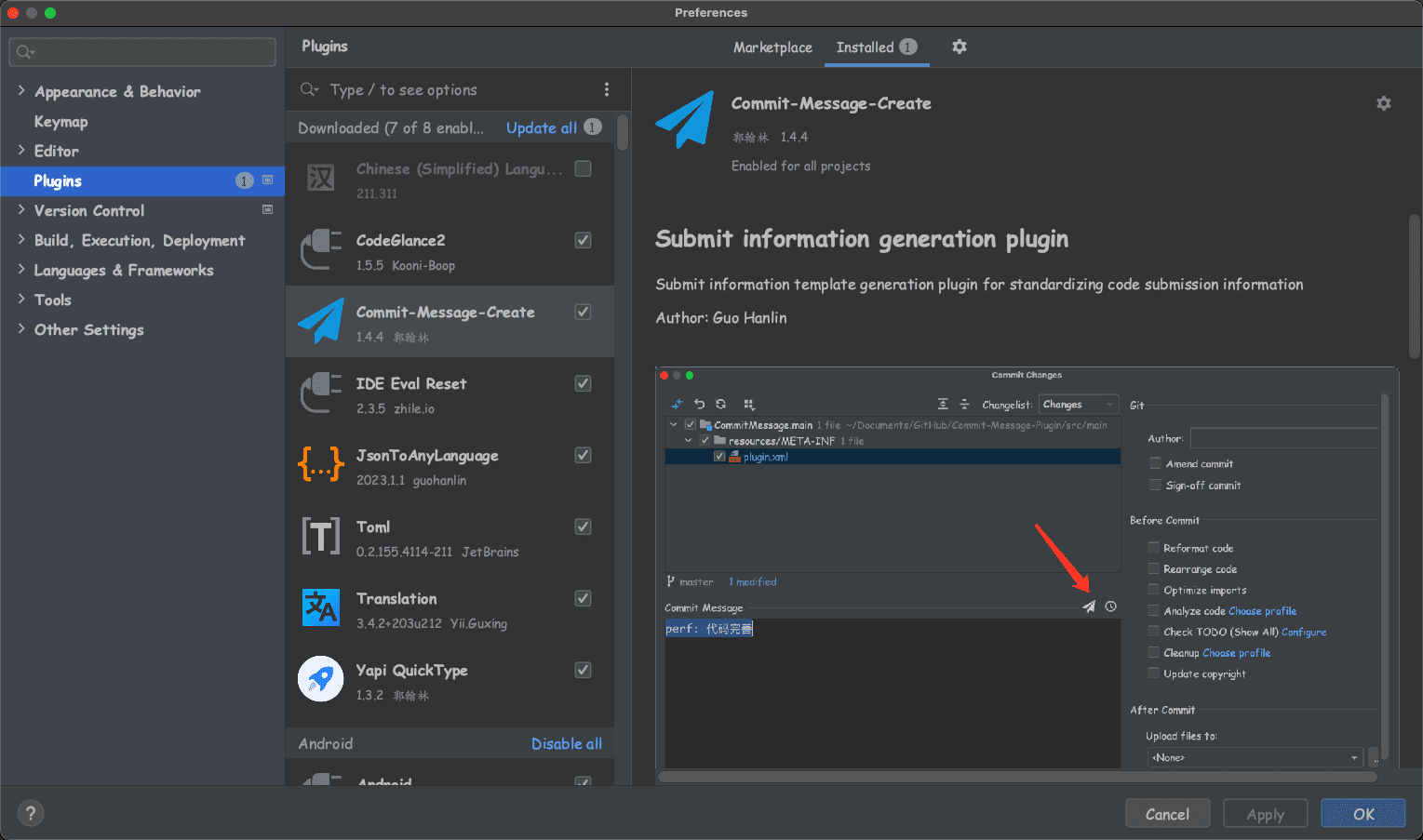Click the Translation plugin icon
The image size is (1423, 840).
pyautogui.click(x=321, y=607)
